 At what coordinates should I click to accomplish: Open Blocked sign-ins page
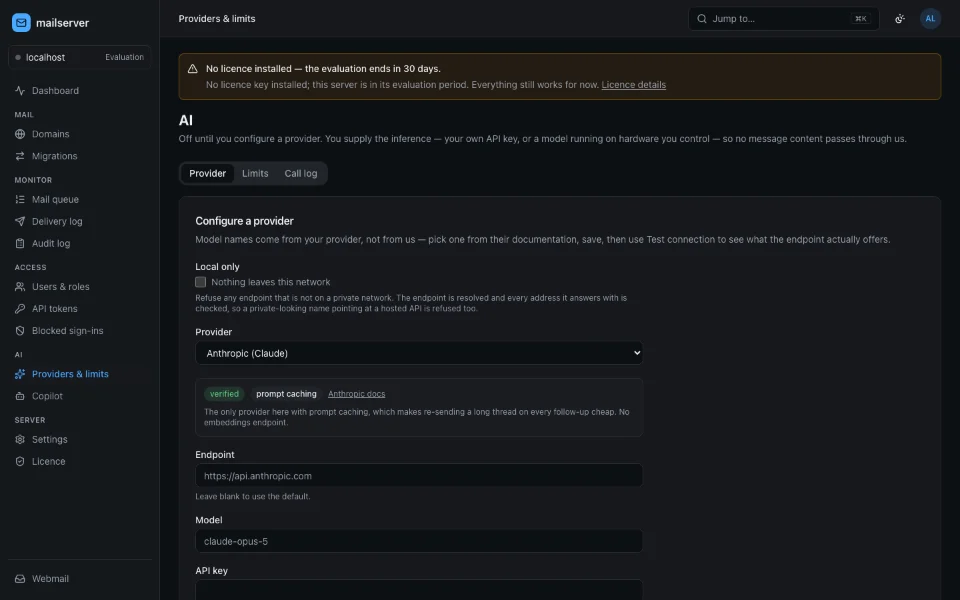pos(80,331)
